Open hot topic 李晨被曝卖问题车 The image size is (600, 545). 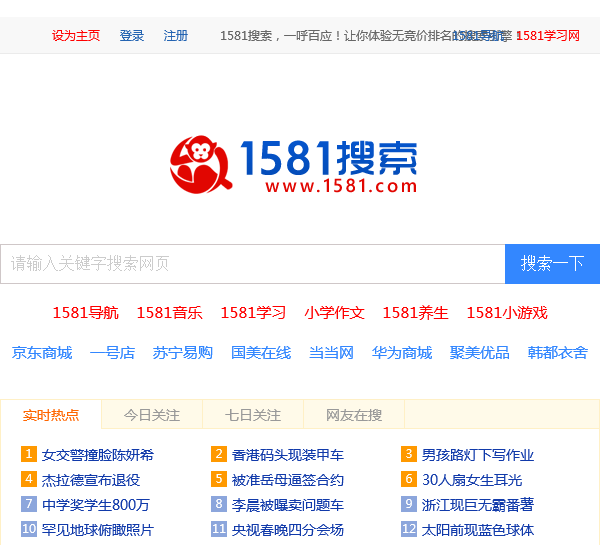point(287,505)
